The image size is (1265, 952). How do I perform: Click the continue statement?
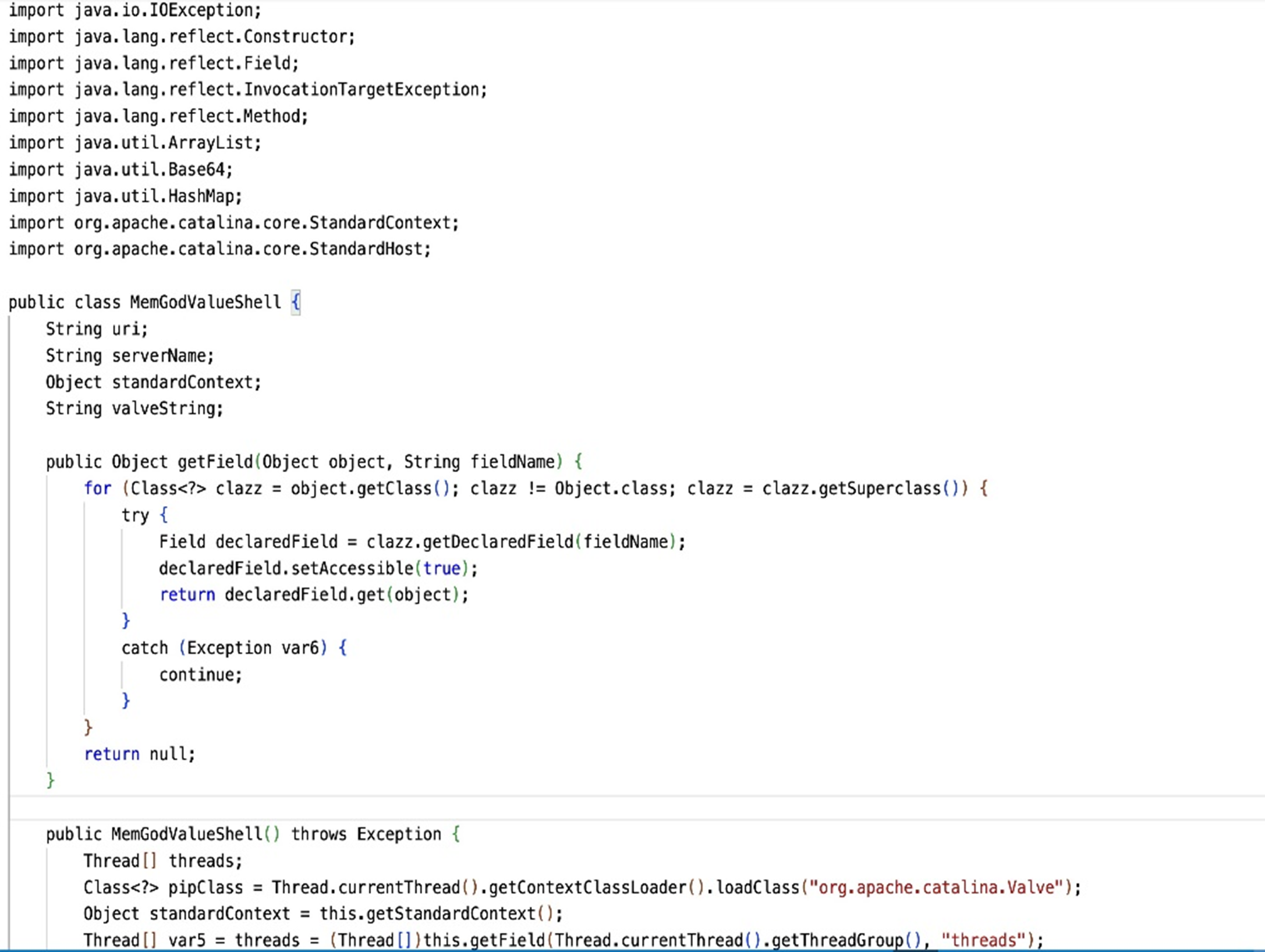pos(200,675)
